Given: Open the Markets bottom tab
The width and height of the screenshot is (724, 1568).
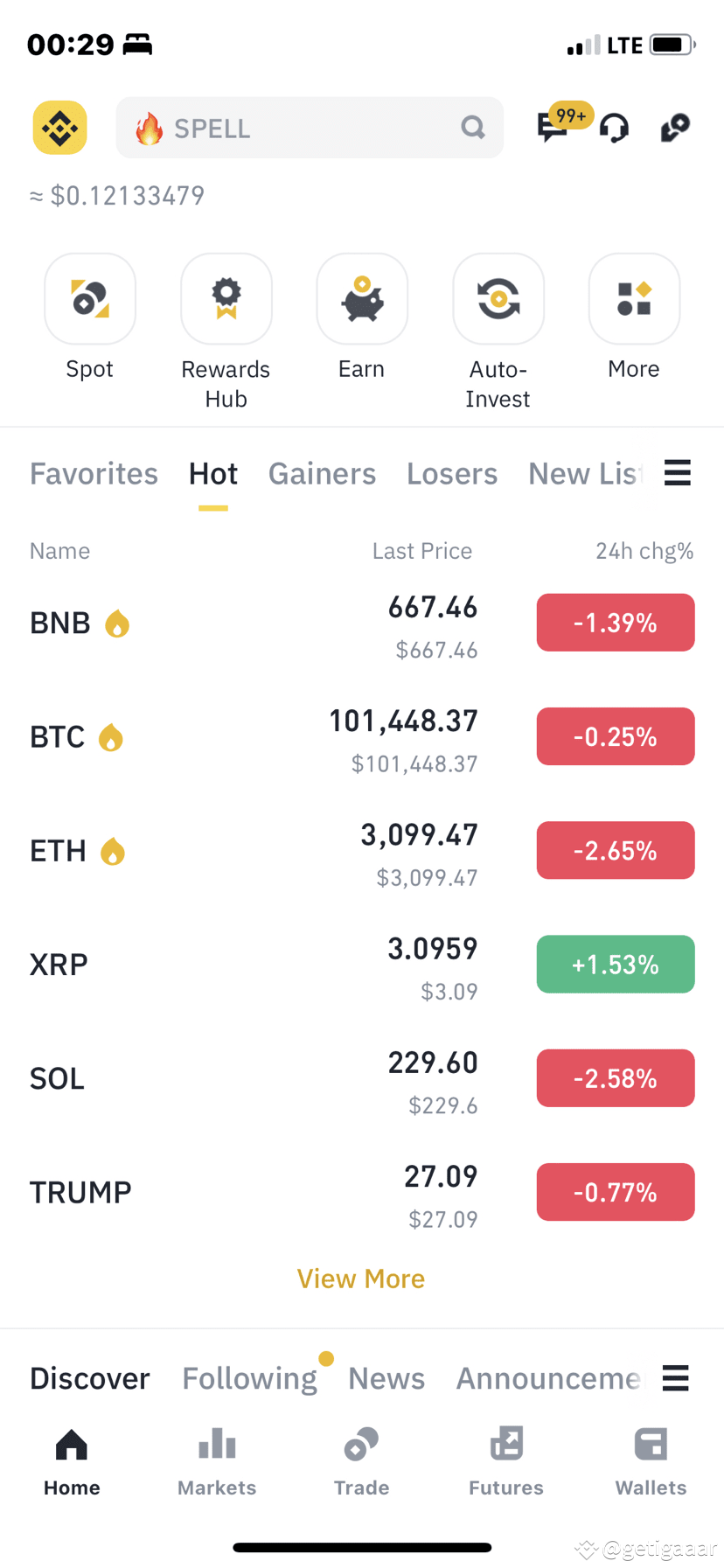Looking at the screenshot, I should point(217,1458).
